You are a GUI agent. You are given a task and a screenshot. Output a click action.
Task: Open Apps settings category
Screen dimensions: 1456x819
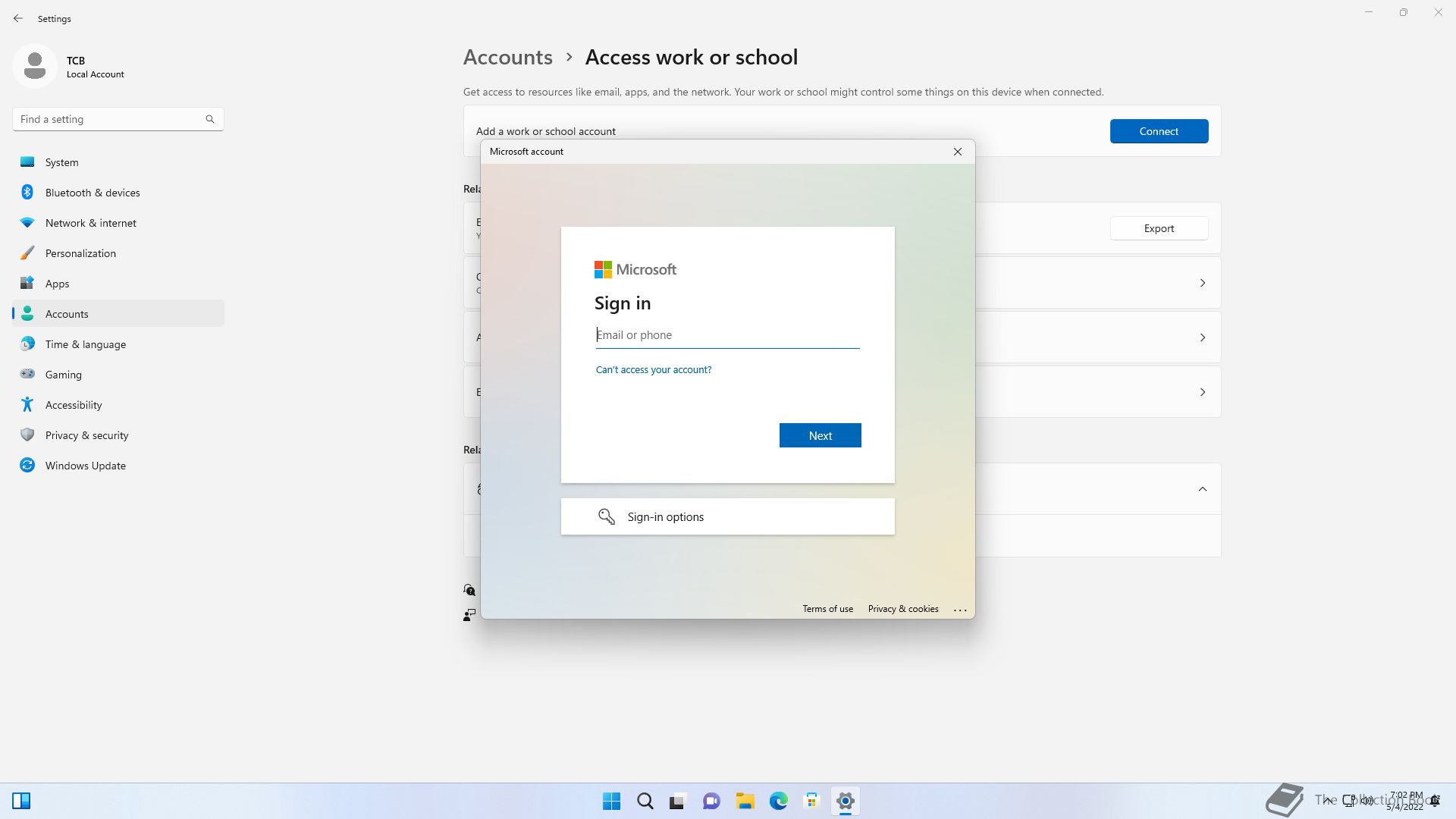pos(118,284)
